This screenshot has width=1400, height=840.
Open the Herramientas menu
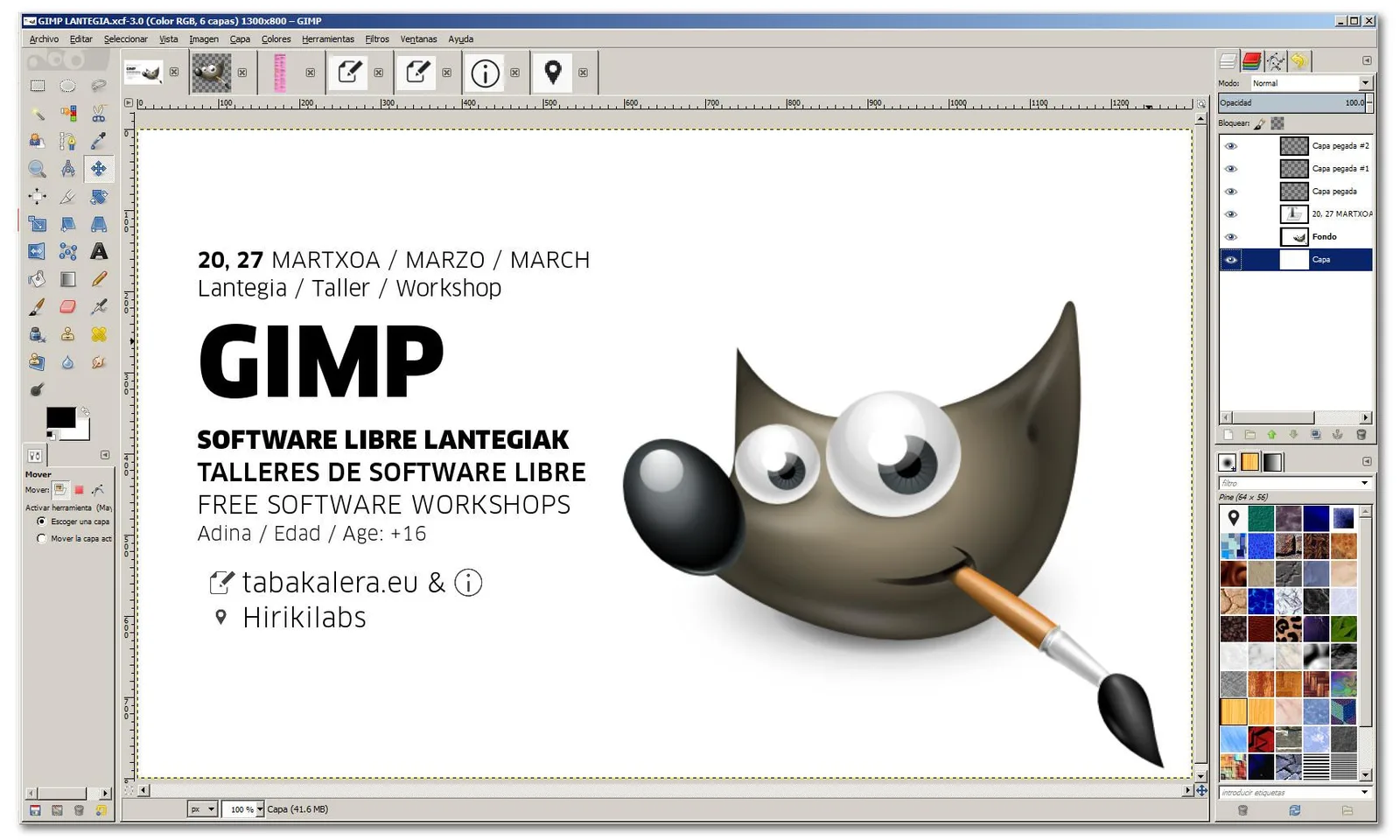point(328,39)
